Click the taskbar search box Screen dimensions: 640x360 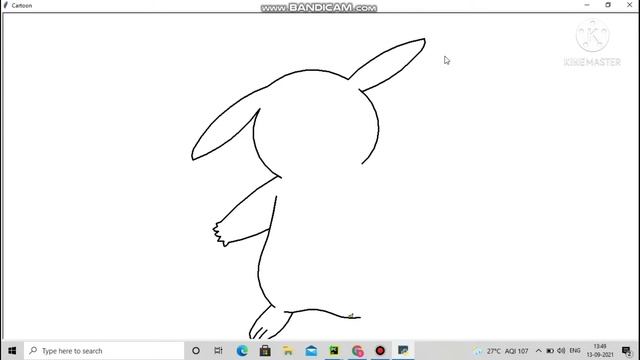coord(104,351)
